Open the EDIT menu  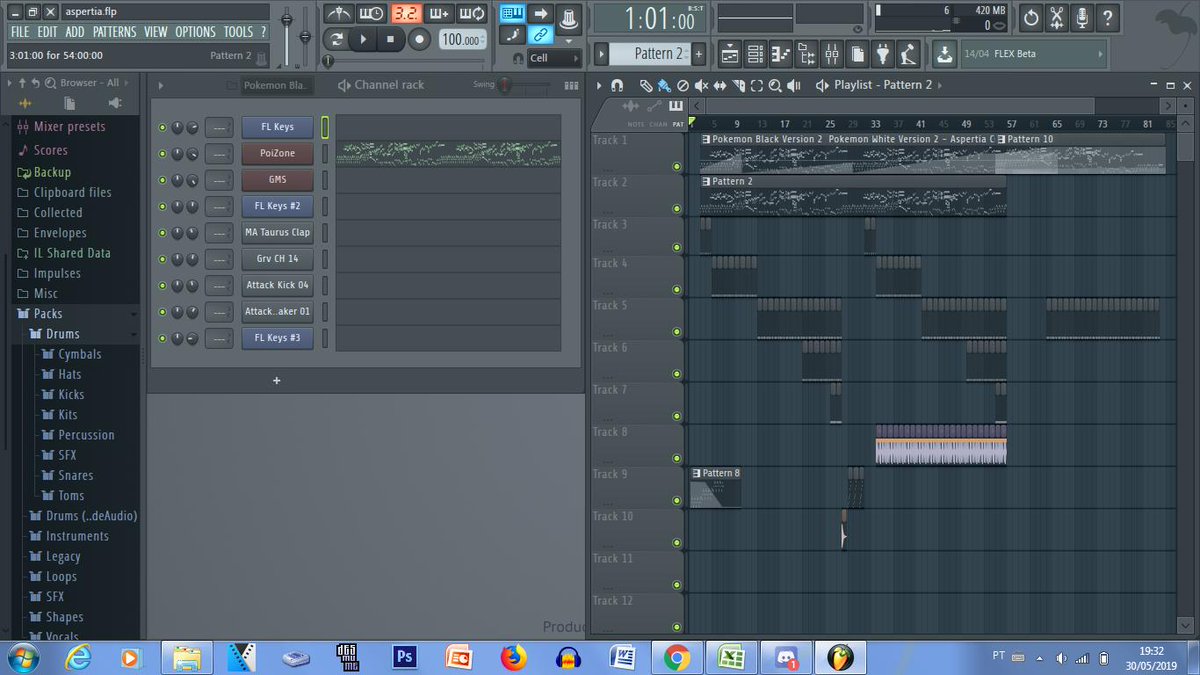point(47,32)
